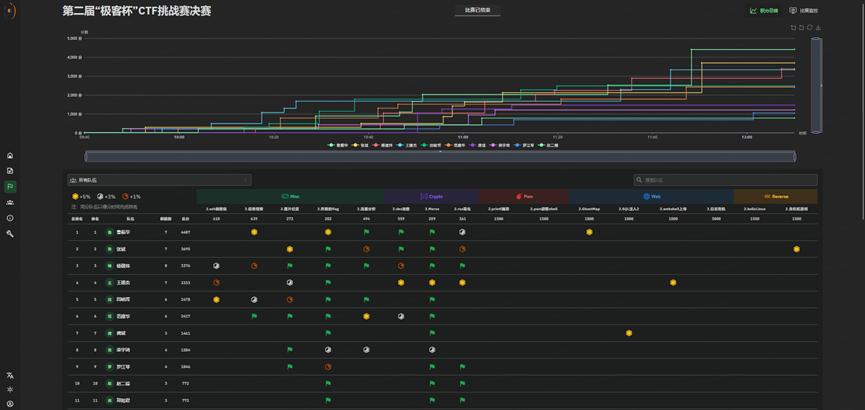The image size is (865, 410).
Task: Toggle the 张斌 series in chart legend
Action: click(x=360, y=145)
